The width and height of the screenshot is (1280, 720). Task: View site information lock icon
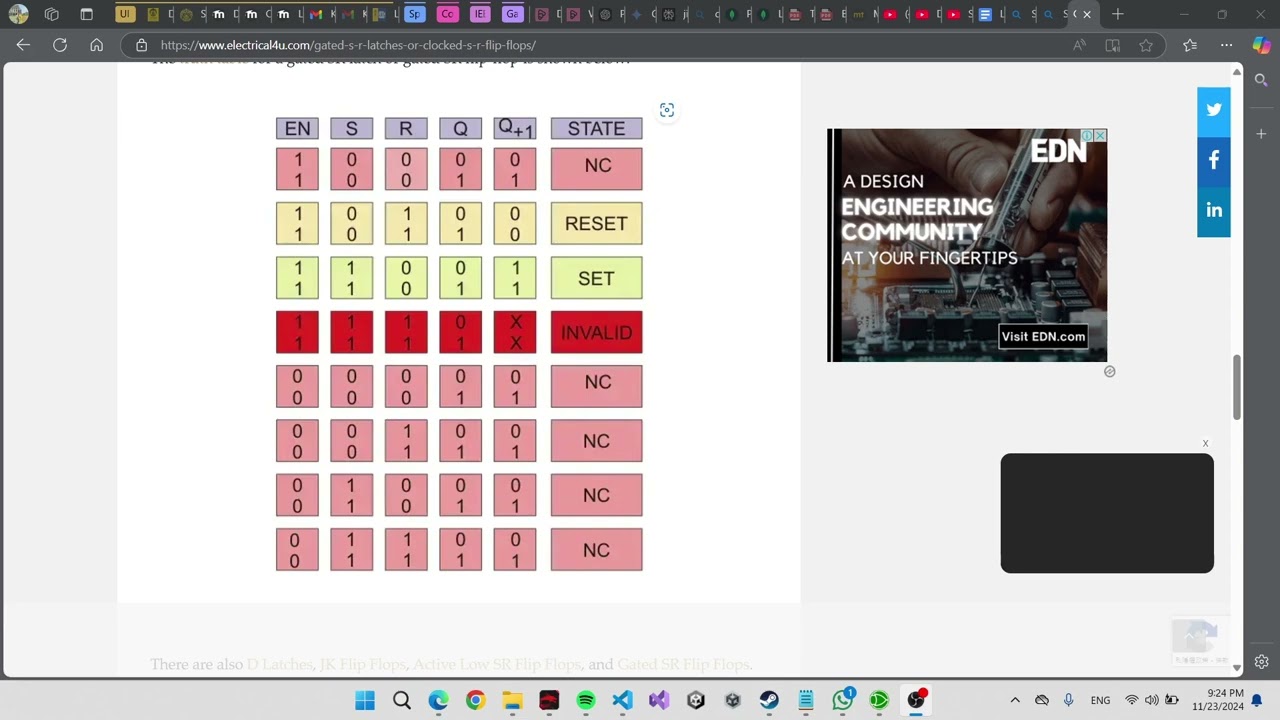141,45
